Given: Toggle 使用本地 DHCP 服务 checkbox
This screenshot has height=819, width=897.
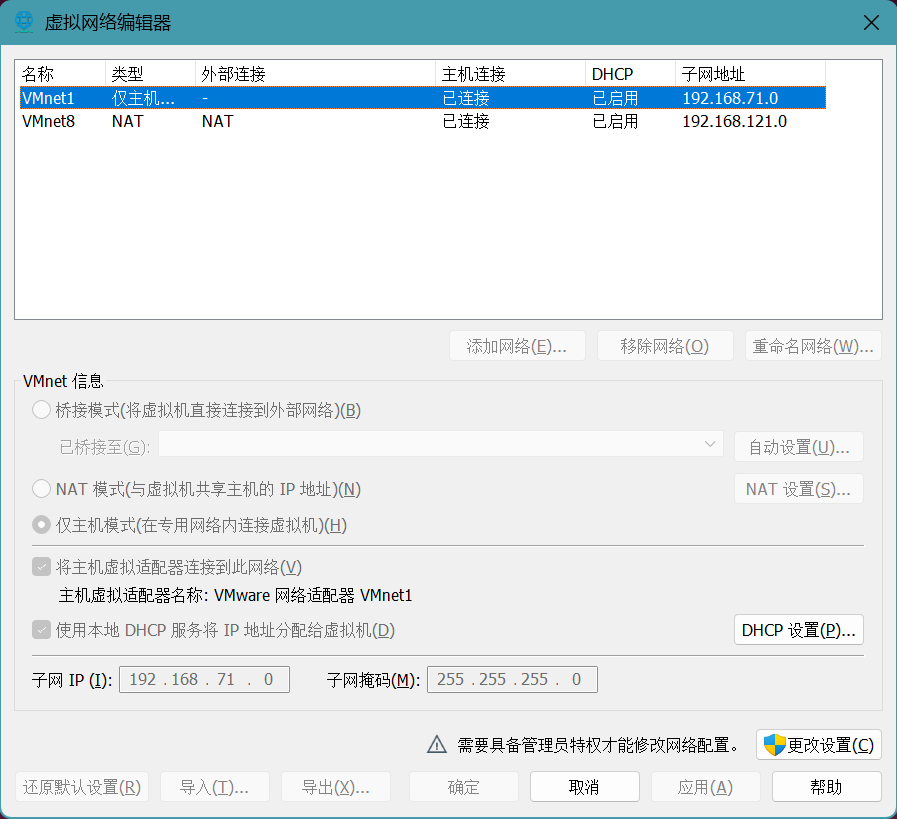Looking at the screenshot, I should [x=41, y=630].
